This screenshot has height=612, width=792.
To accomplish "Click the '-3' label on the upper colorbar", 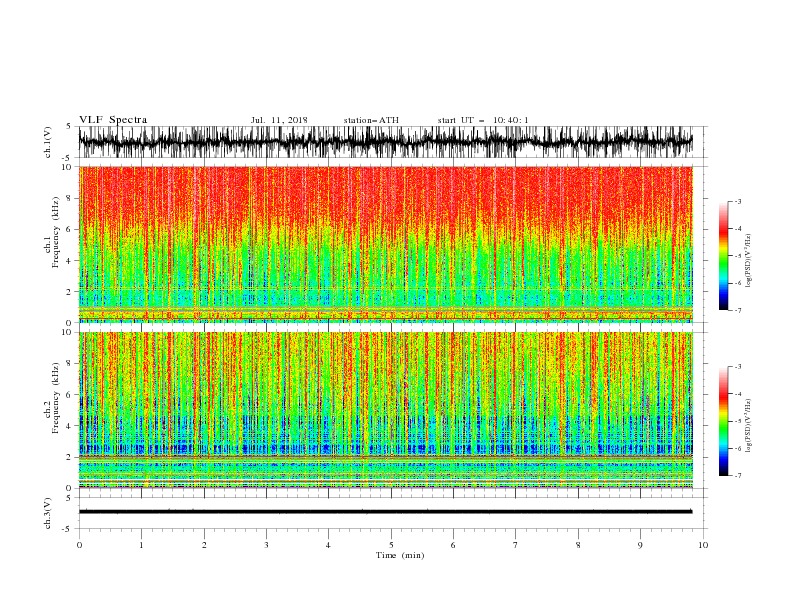I will click(737, 201).
